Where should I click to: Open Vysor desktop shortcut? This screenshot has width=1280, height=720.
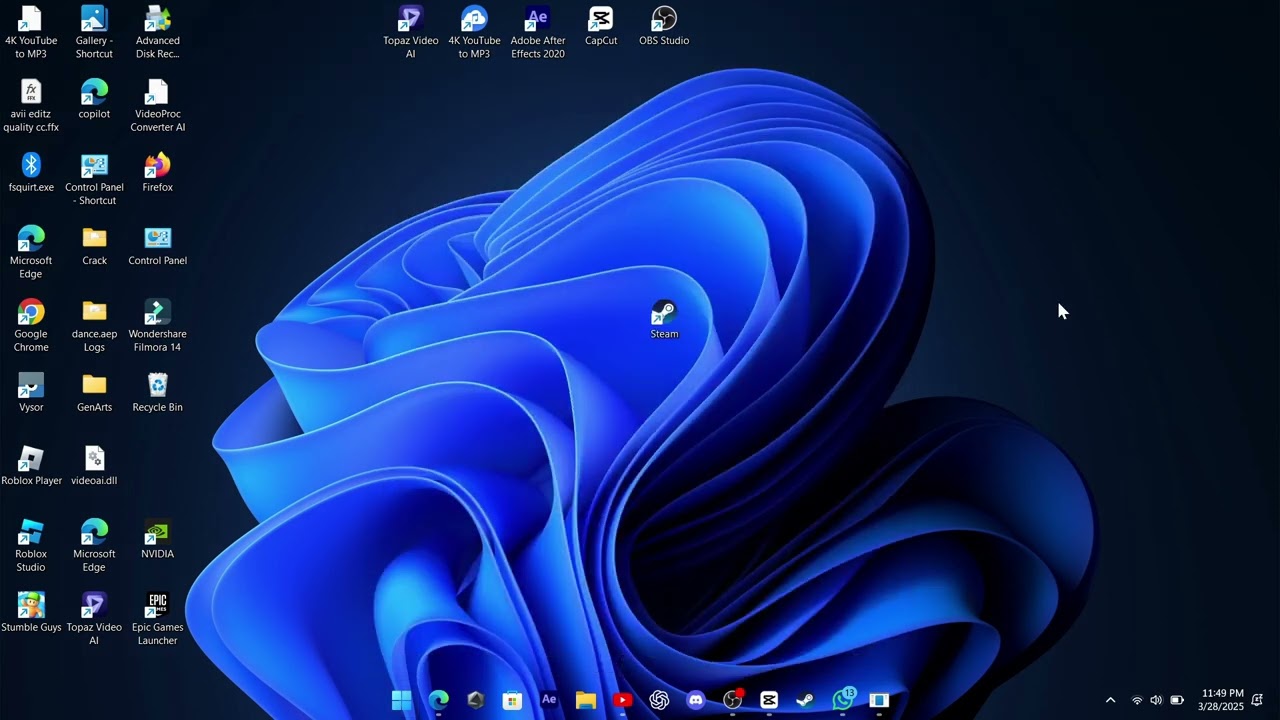coord(31,392)
